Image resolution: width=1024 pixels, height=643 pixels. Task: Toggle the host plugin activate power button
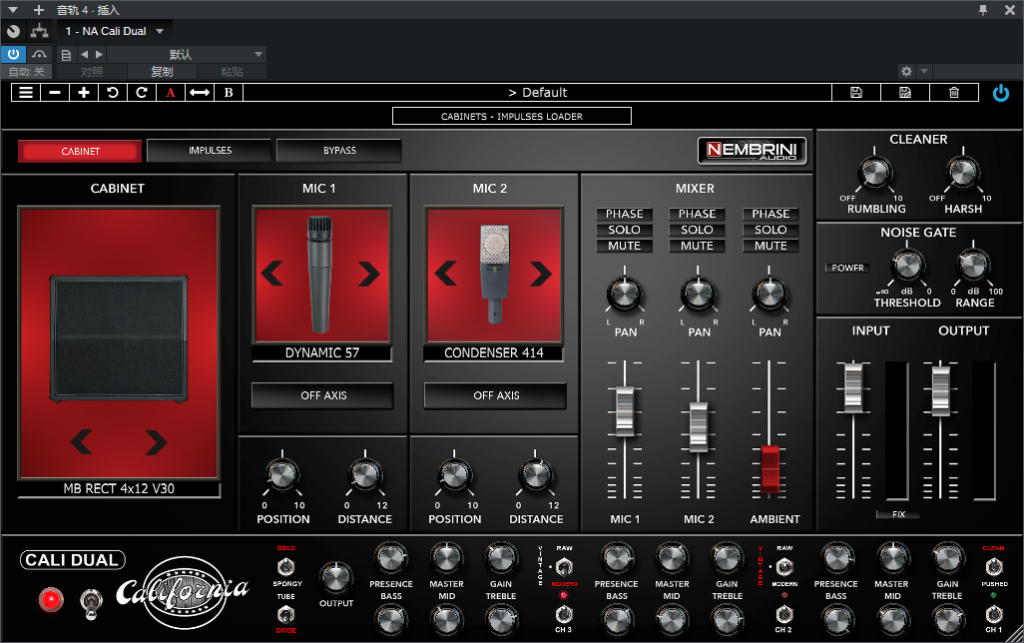13,54
